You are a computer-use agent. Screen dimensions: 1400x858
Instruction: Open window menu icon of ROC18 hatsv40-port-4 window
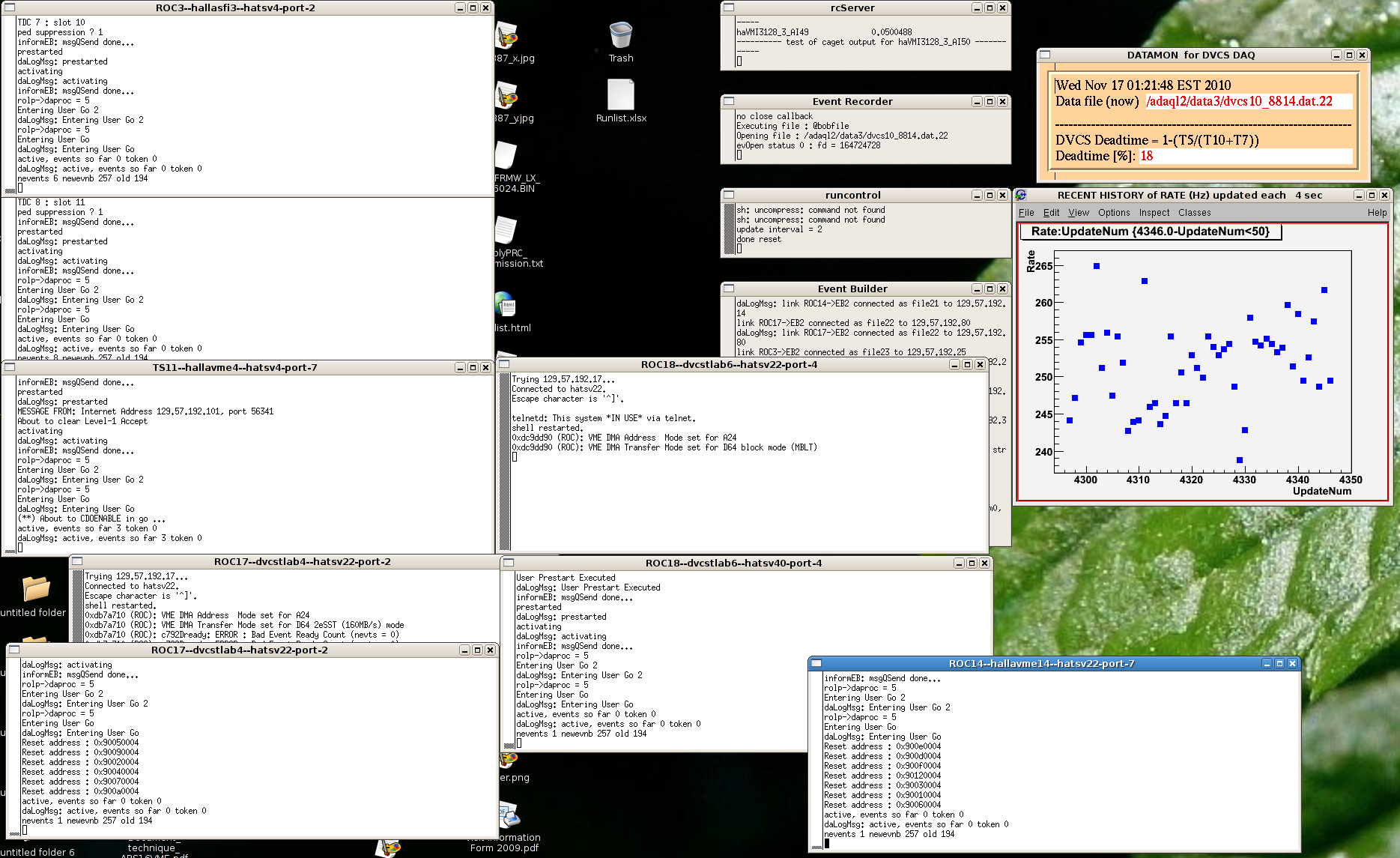[509, 563]
